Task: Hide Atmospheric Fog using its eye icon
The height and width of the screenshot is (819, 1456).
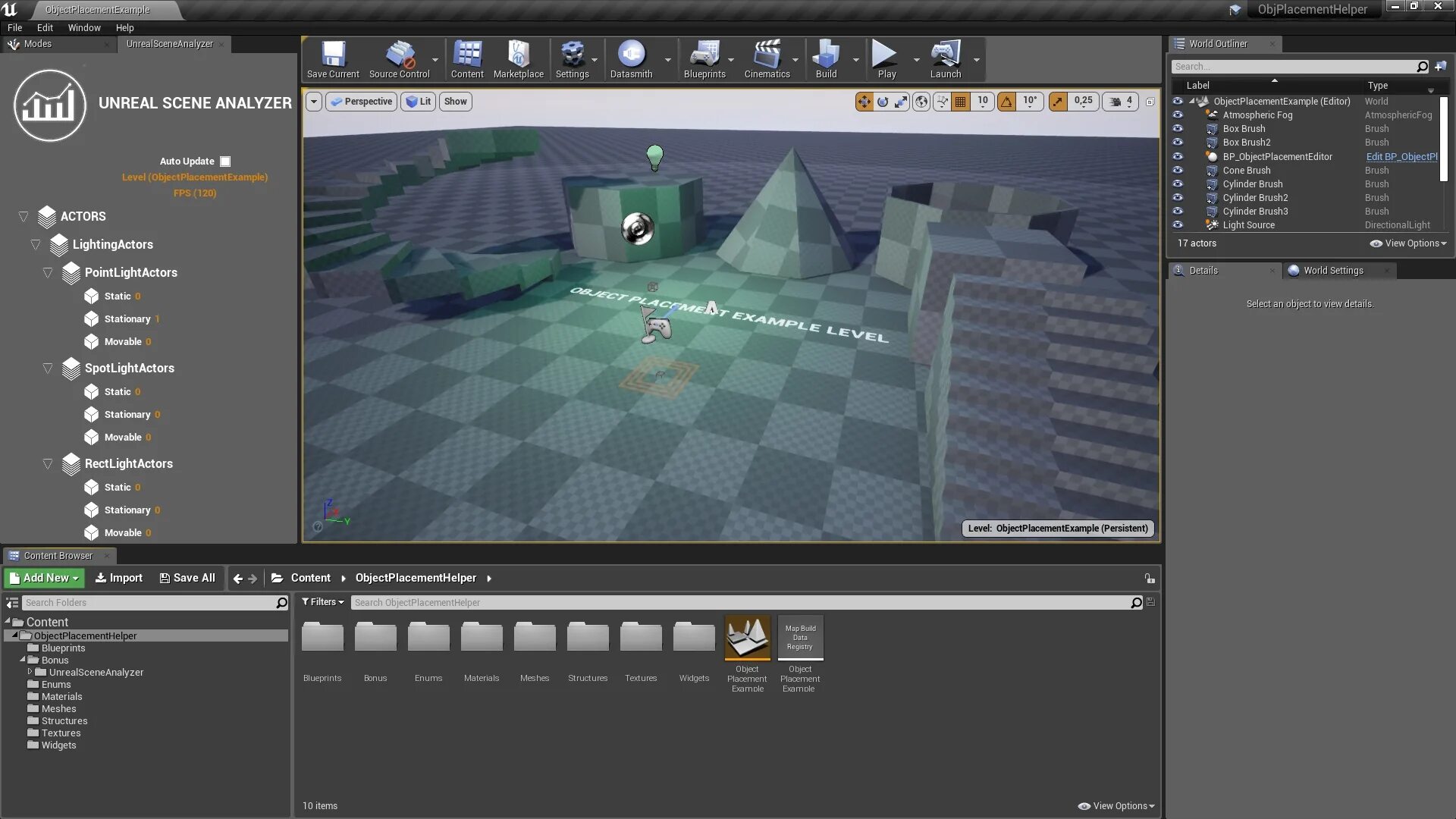Action: 1178,115
